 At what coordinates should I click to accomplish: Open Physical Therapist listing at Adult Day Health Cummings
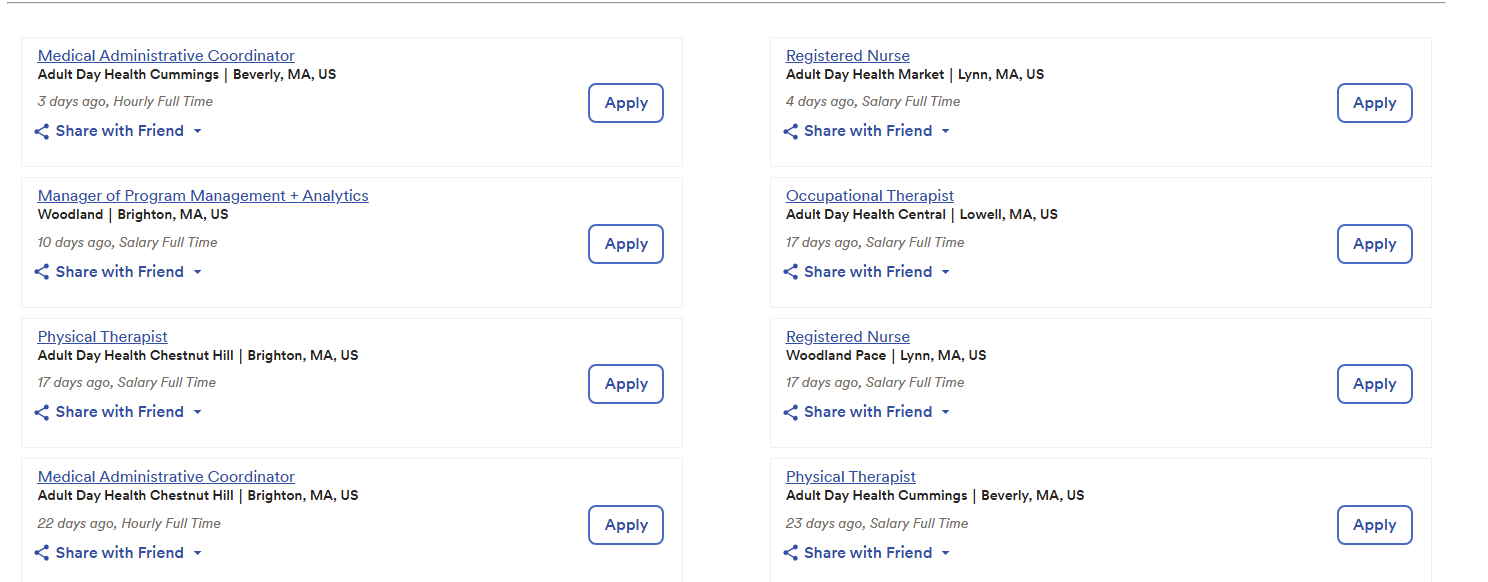pos(851,477)
